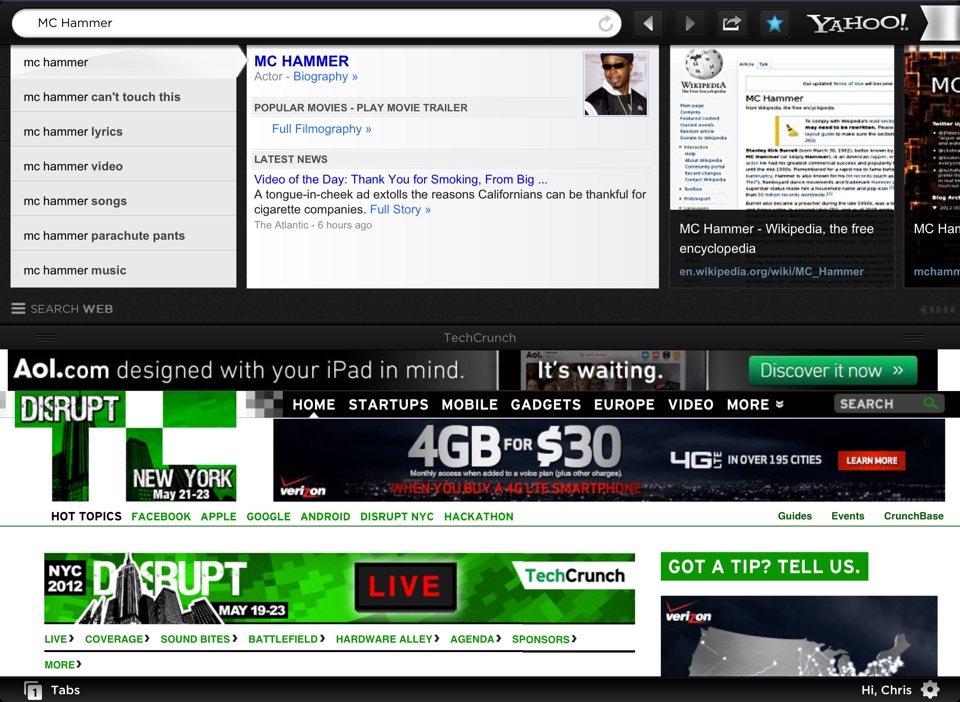Open the AGENDA link
The width and height of the screenshot is (960, 702).
pyautogui.click(x=475, y=639)
